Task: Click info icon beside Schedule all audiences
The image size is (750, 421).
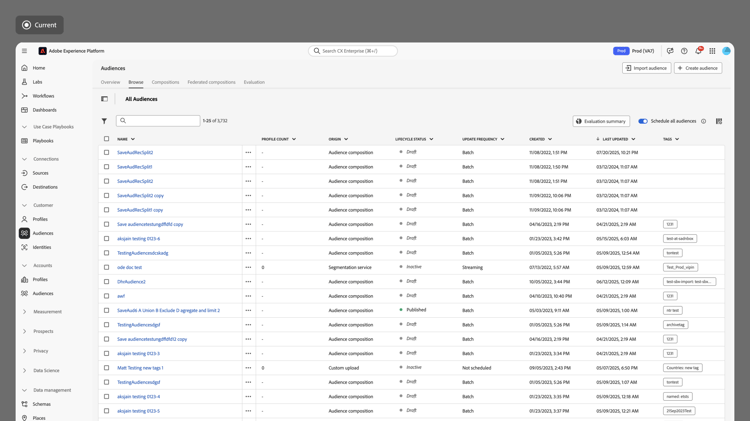Action: [704, 121]
